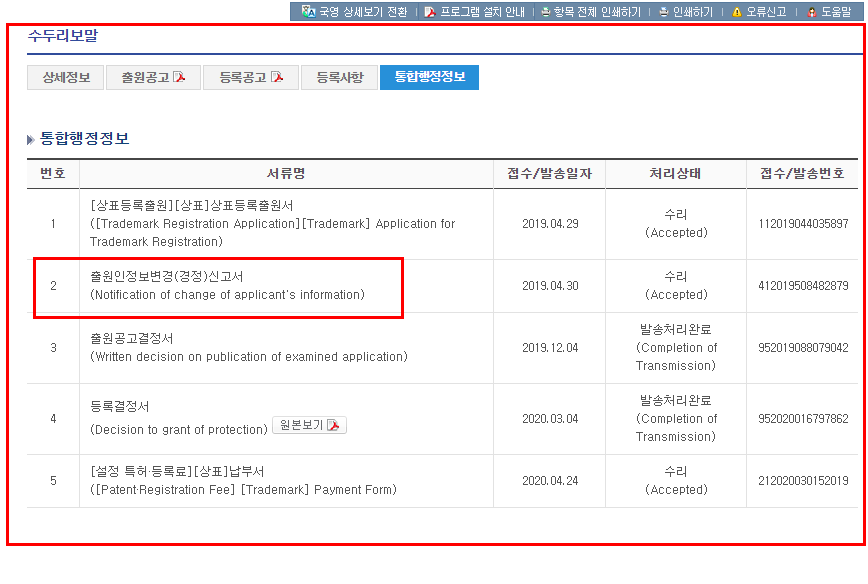
Task: Click the PDF icon in 원본보기 button
Action: pos(333,425)
